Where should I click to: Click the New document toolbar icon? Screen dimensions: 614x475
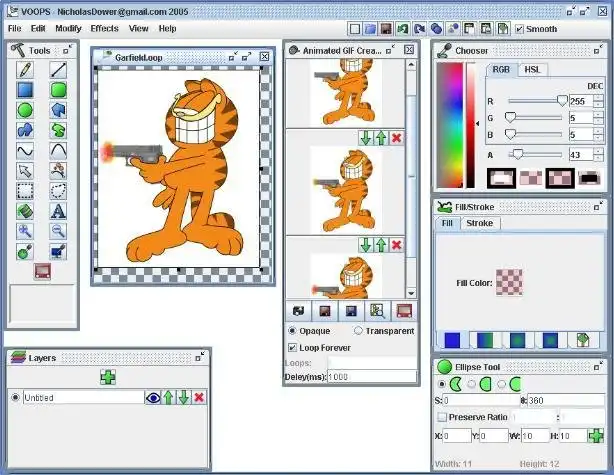point(355,29)
